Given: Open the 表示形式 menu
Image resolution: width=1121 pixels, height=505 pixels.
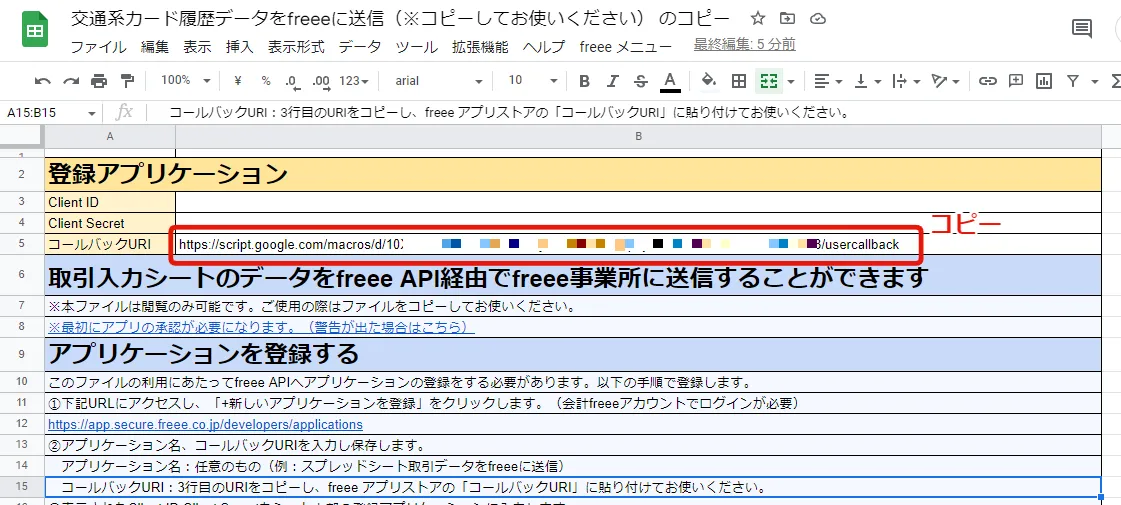Looking at the screenshot, I should point(296,47).
